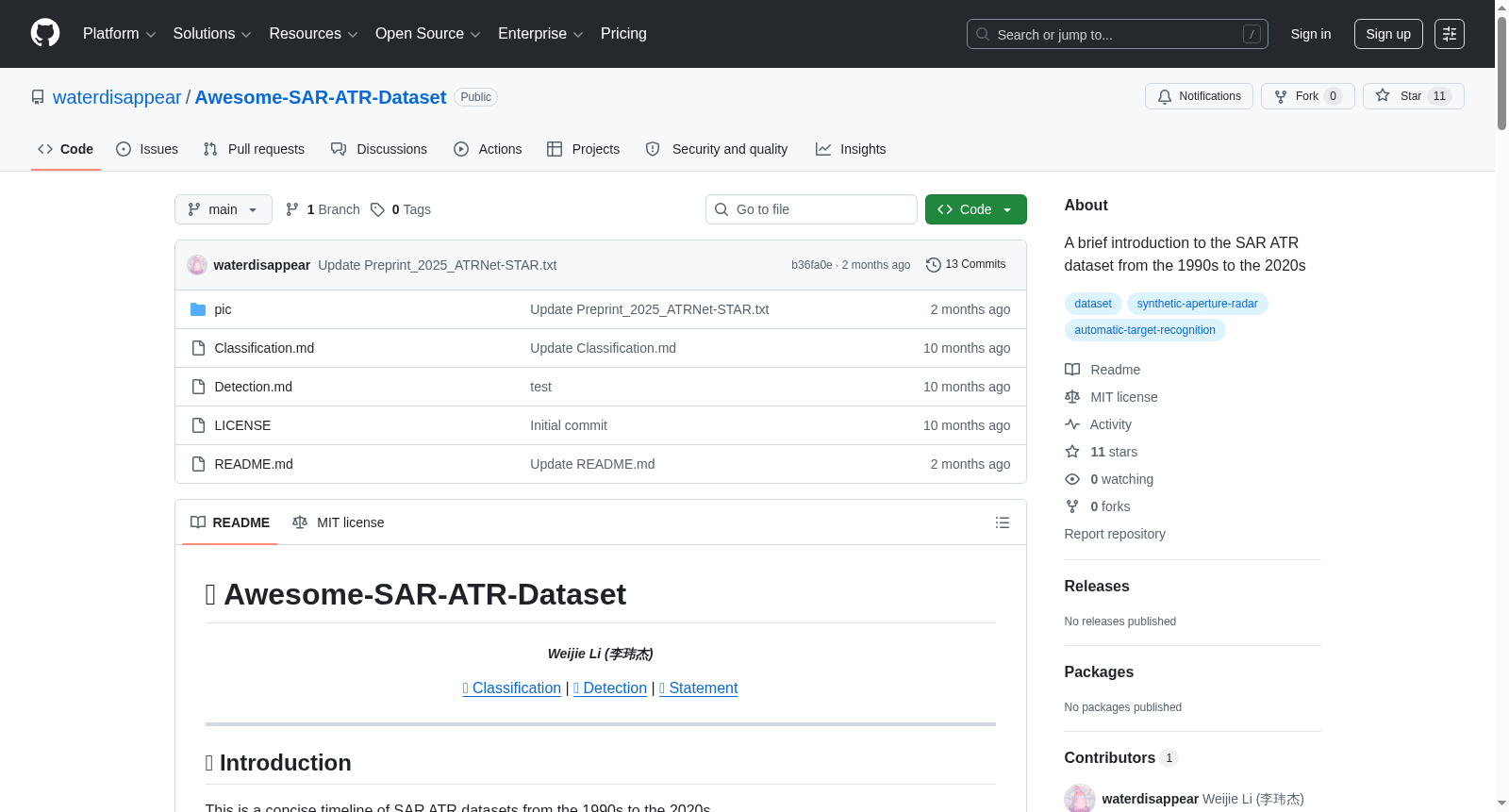Select the synthetic-aperture-radar topic tag

click(x=1197, y=304)
